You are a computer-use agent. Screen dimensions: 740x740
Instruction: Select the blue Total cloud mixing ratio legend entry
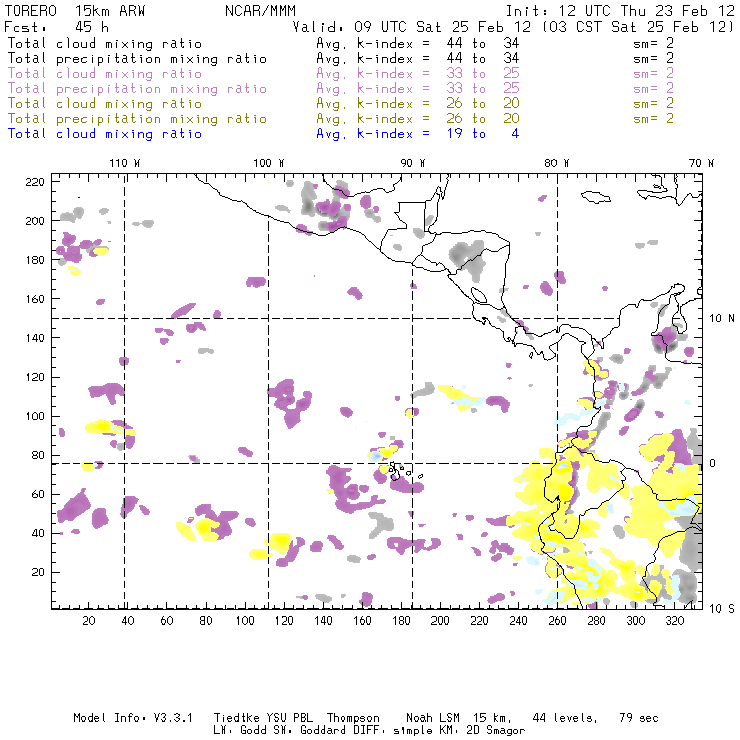(105, 134)
